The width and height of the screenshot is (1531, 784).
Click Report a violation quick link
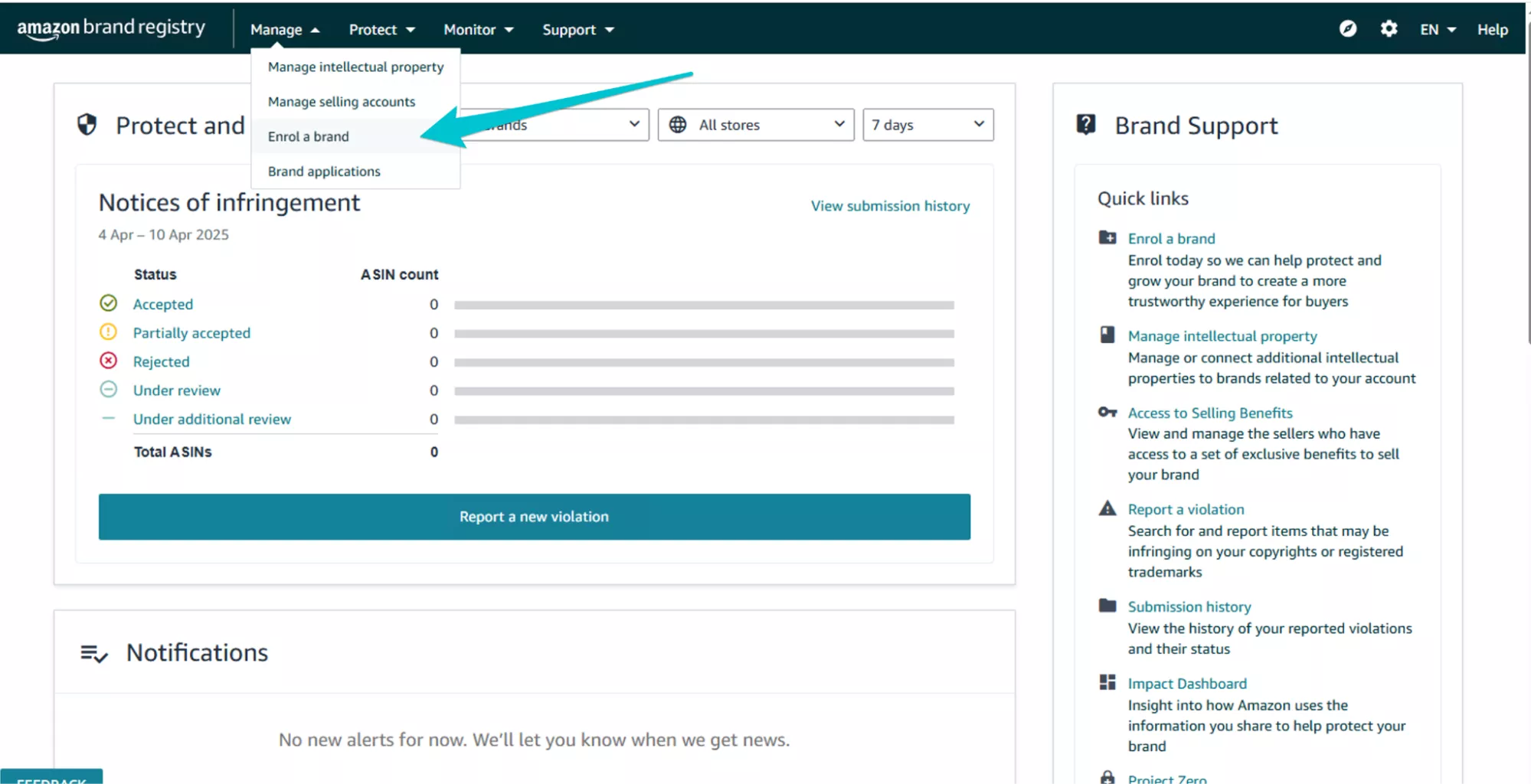pyautogui.click(x=1186, y=509)
